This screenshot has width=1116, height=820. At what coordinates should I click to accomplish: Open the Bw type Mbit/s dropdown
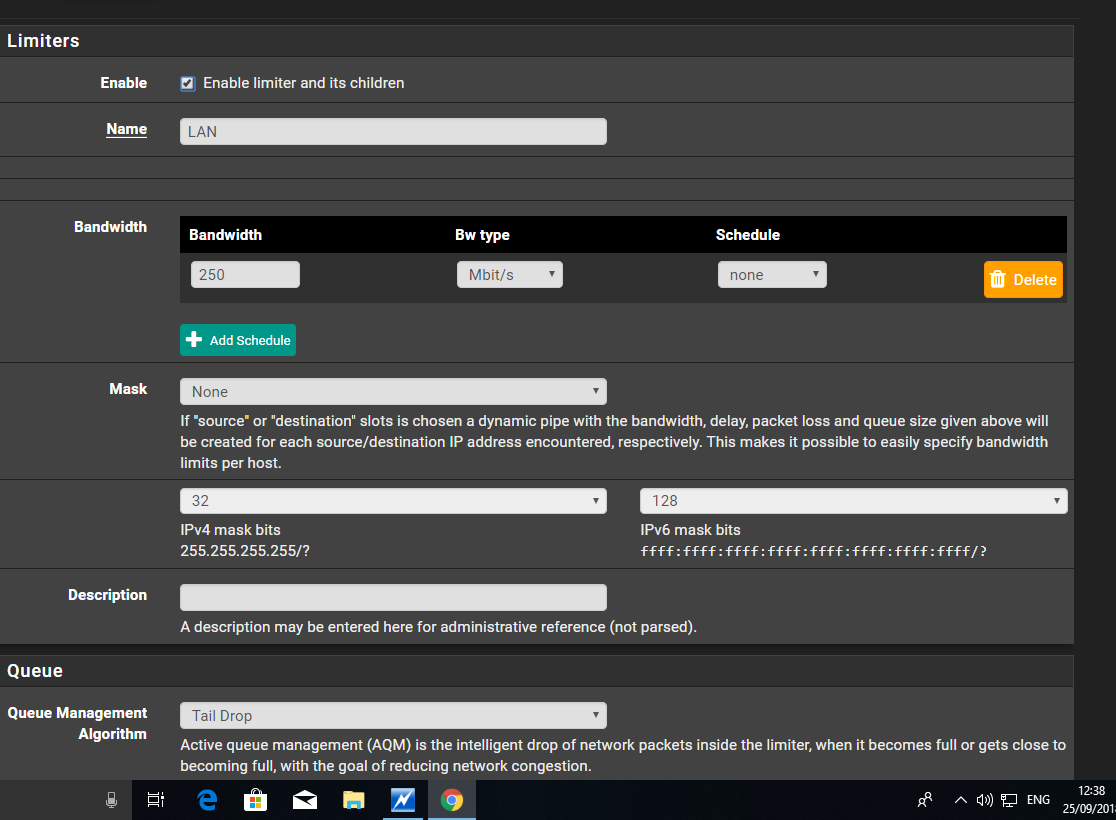coord(509,275)
